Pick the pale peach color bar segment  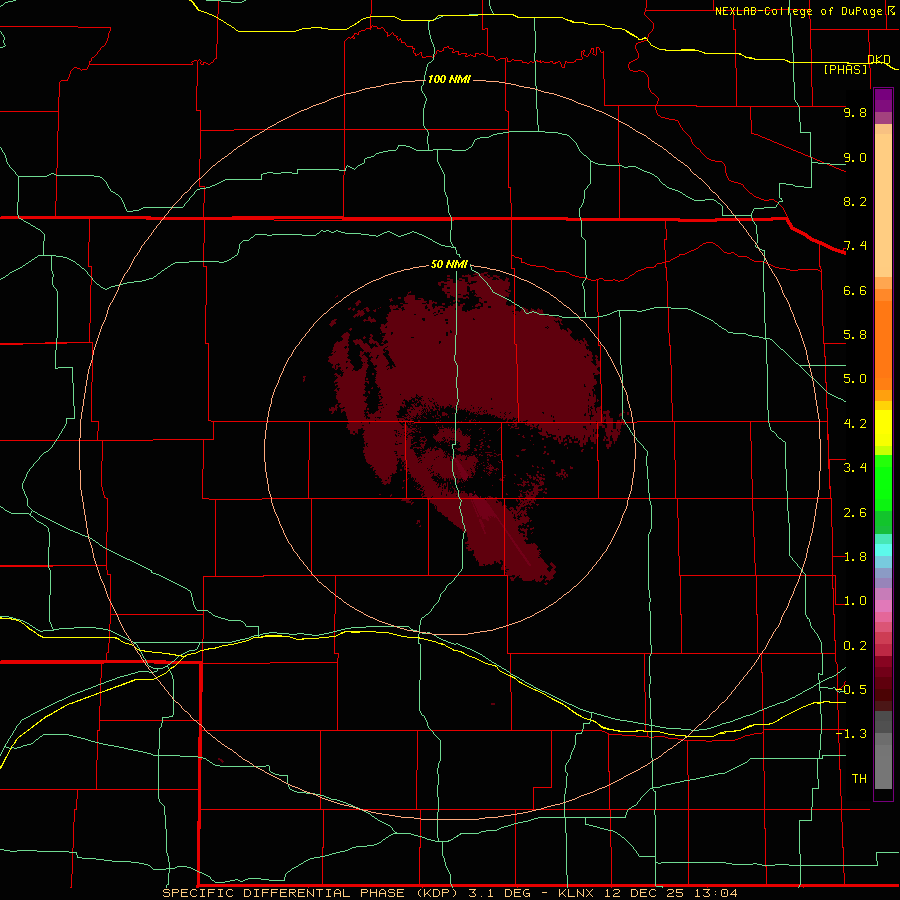[883, 205]
